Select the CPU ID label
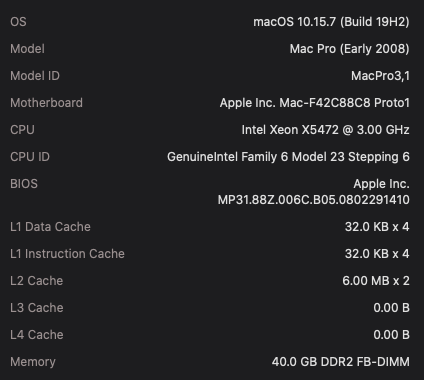This screenshot has width=424, height=380. pos(30,157)
